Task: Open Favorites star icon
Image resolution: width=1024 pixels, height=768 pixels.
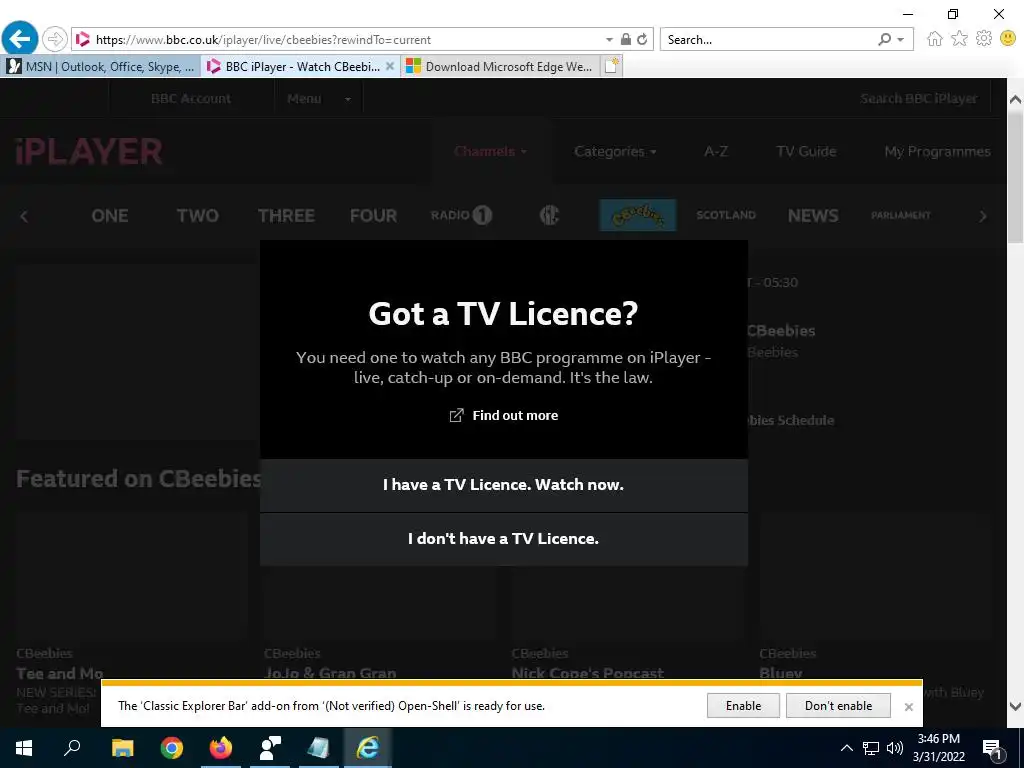Action: [x=959, y=39]
